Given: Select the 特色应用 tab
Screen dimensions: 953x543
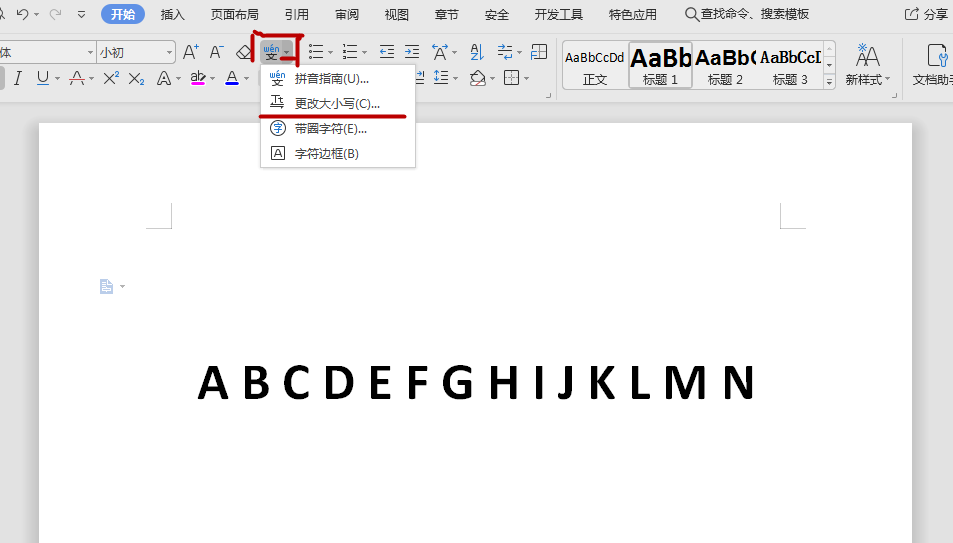Looking at the screenshot, I should [633, 14].
